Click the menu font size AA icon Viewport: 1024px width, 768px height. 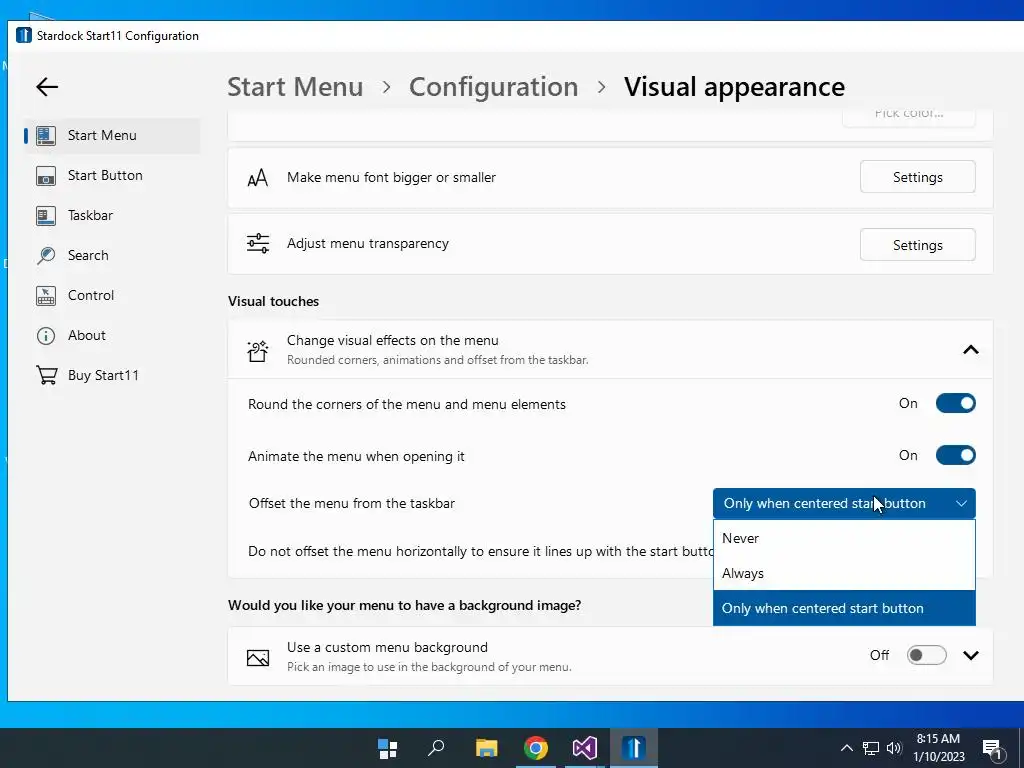tap(257, 178)
